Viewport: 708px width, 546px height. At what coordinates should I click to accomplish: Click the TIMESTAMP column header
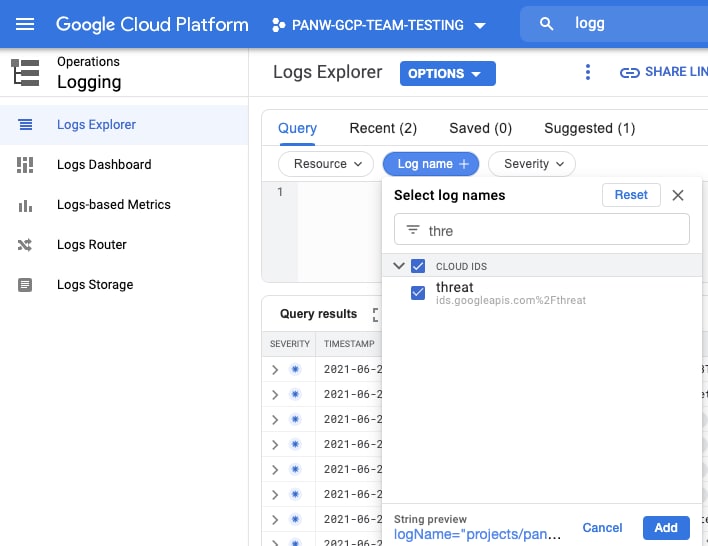click(x=349, y=344)
